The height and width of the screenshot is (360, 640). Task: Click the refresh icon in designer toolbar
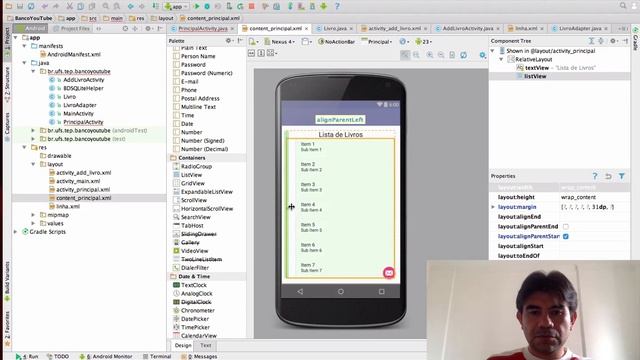(x=463, y=55)
